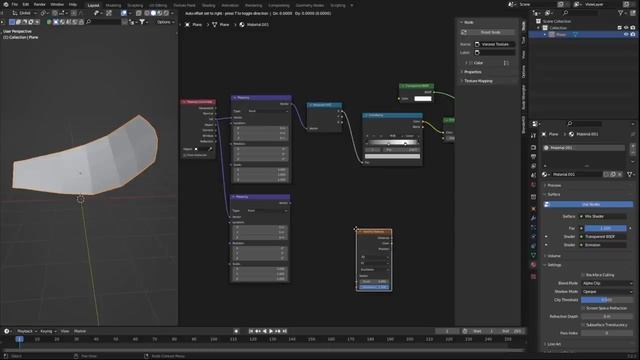Click the auto keying record dot
The image size is (640, 360).
click(236, 331)
